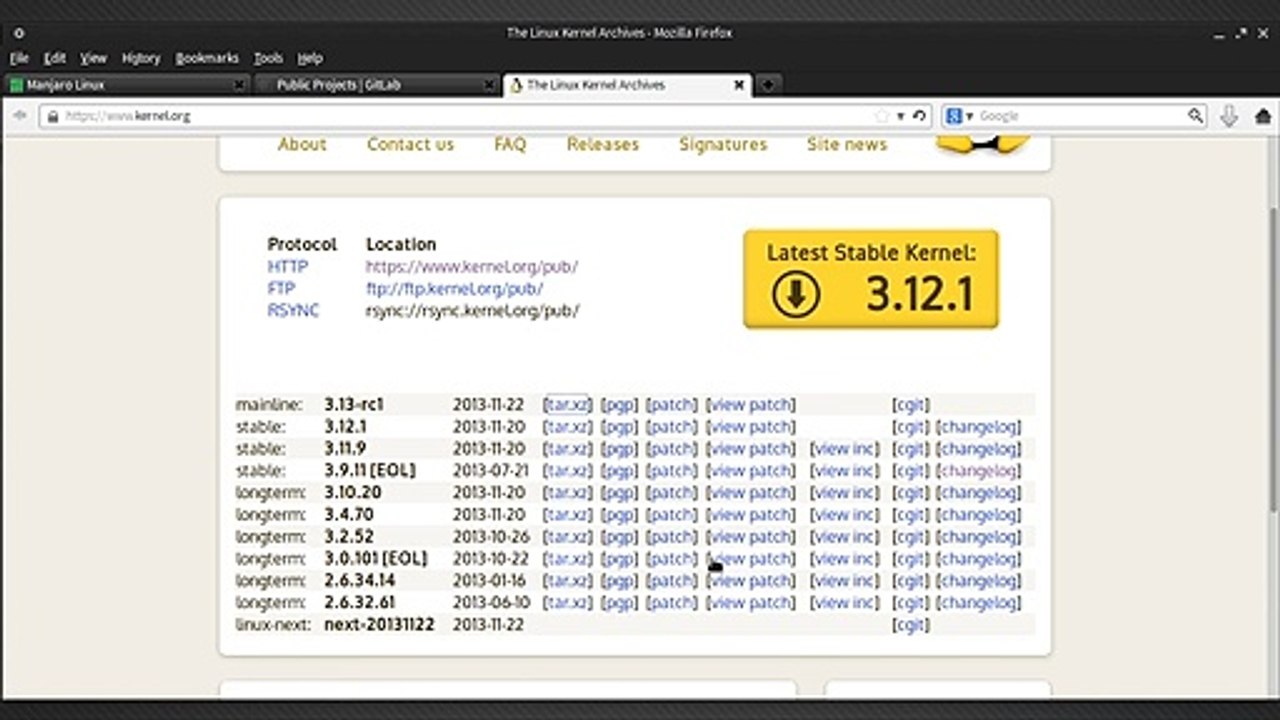
Task: Open the Bookmarks menu
Action: click(207, 58)
